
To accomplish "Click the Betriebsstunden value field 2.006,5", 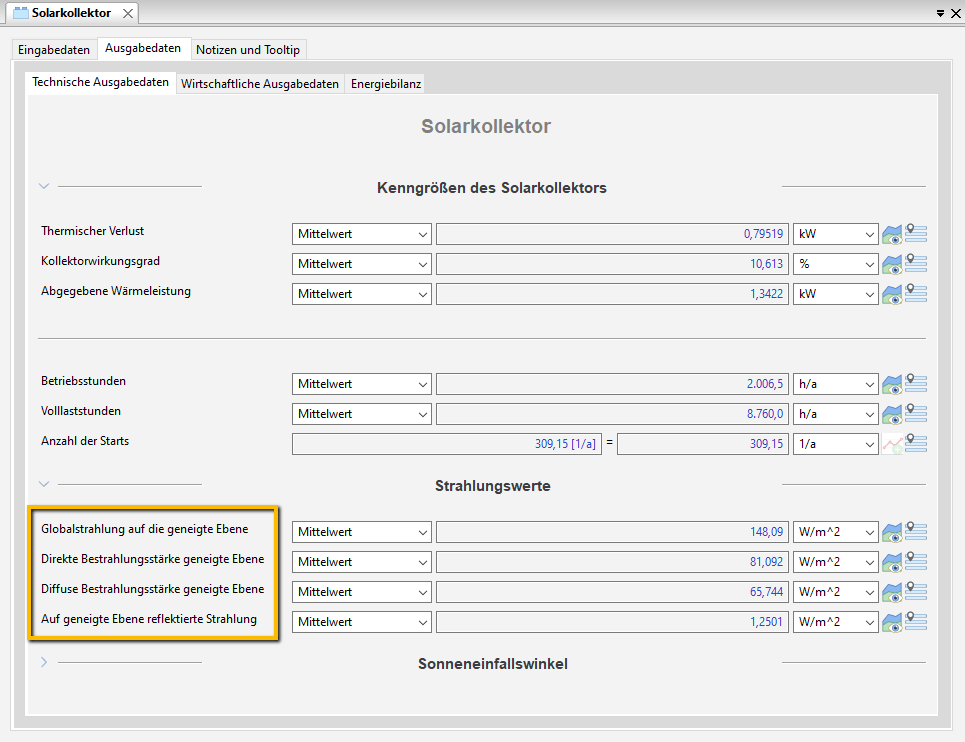I will (x=612, y=384).
